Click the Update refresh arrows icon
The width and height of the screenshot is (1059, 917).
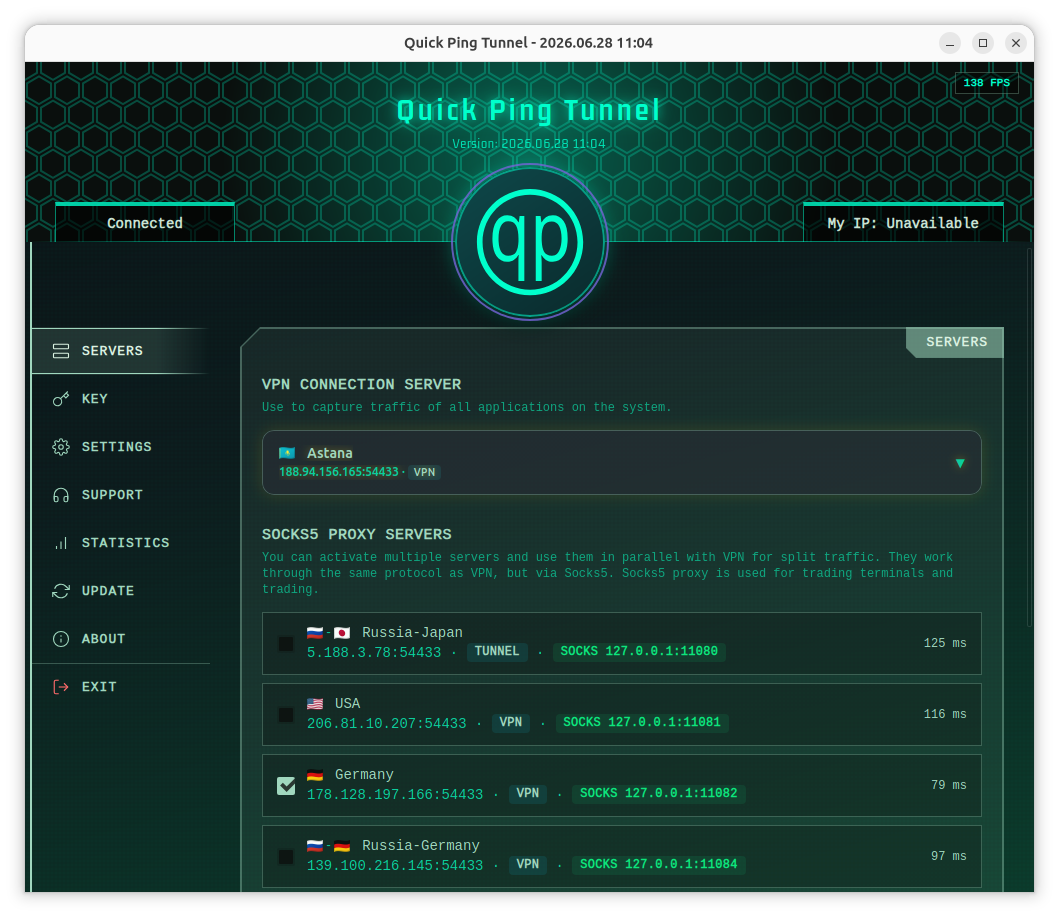61,591
